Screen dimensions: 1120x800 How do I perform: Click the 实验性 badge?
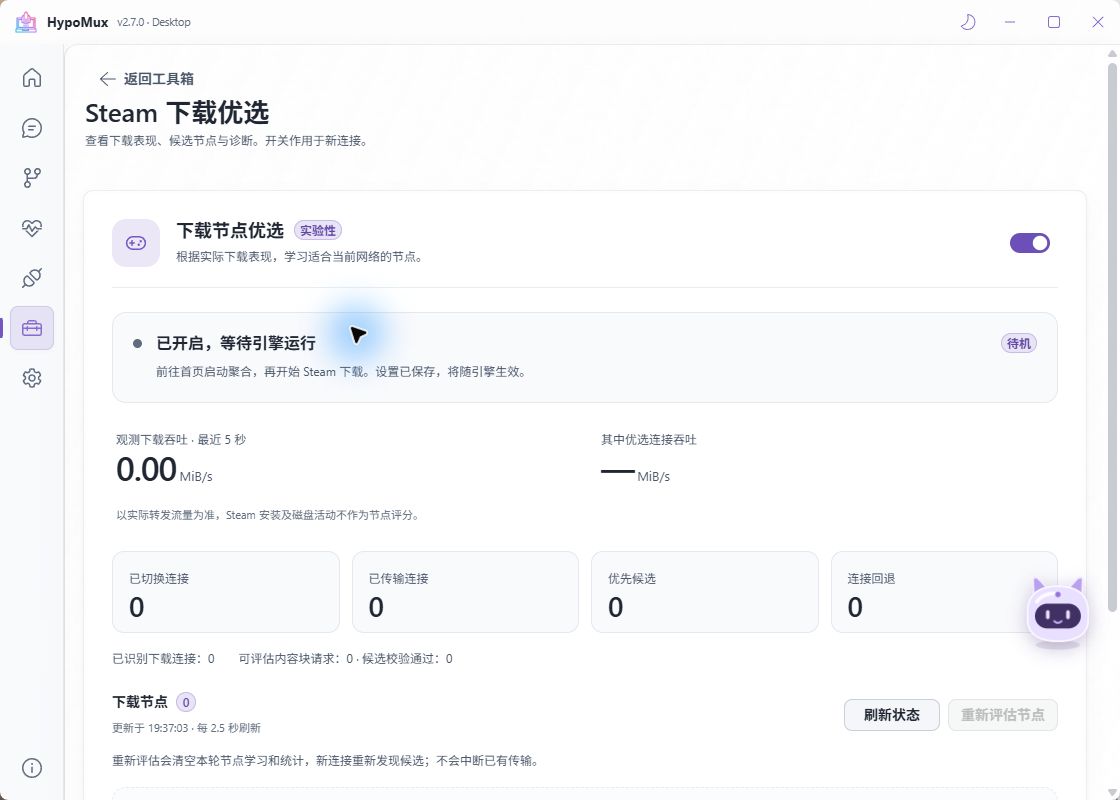coord(318,231)
